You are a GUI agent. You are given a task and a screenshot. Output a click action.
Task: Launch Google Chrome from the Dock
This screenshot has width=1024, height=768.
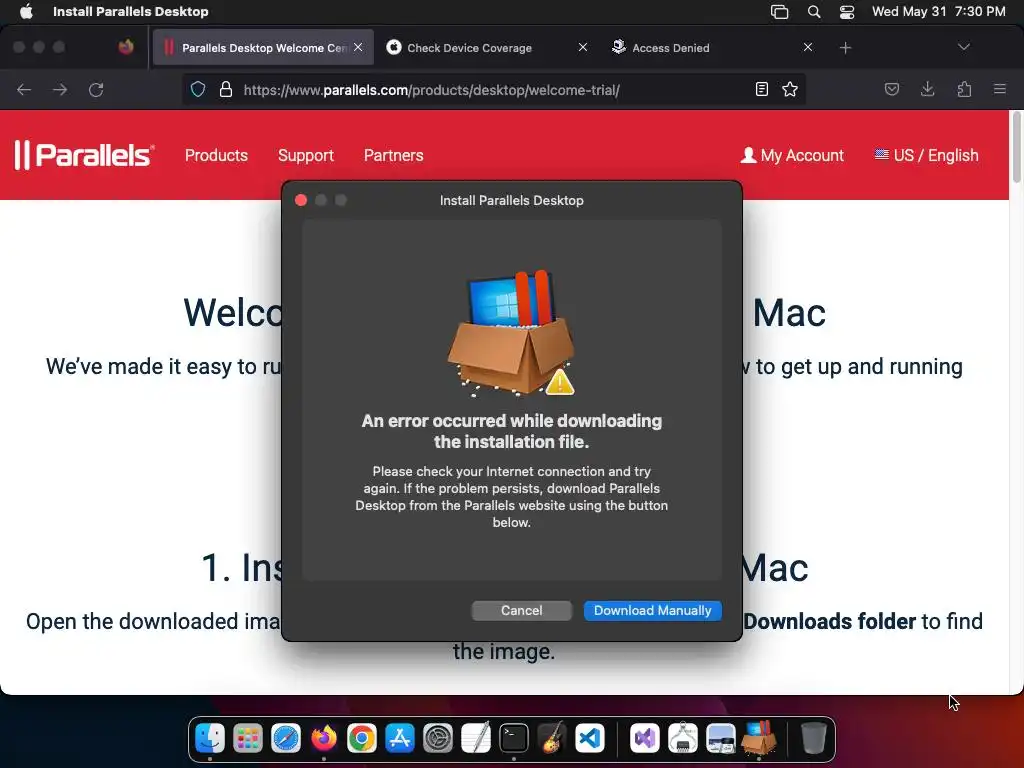coord(362,739)
